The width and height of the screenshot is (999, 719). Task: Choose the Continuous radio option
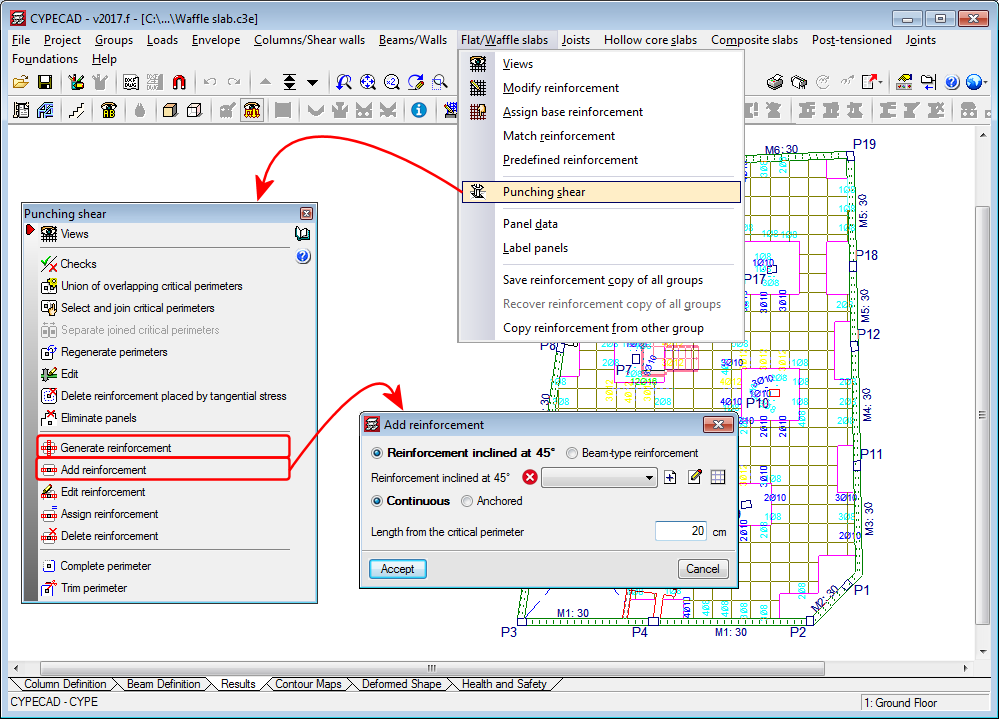[x=377, y=501]
